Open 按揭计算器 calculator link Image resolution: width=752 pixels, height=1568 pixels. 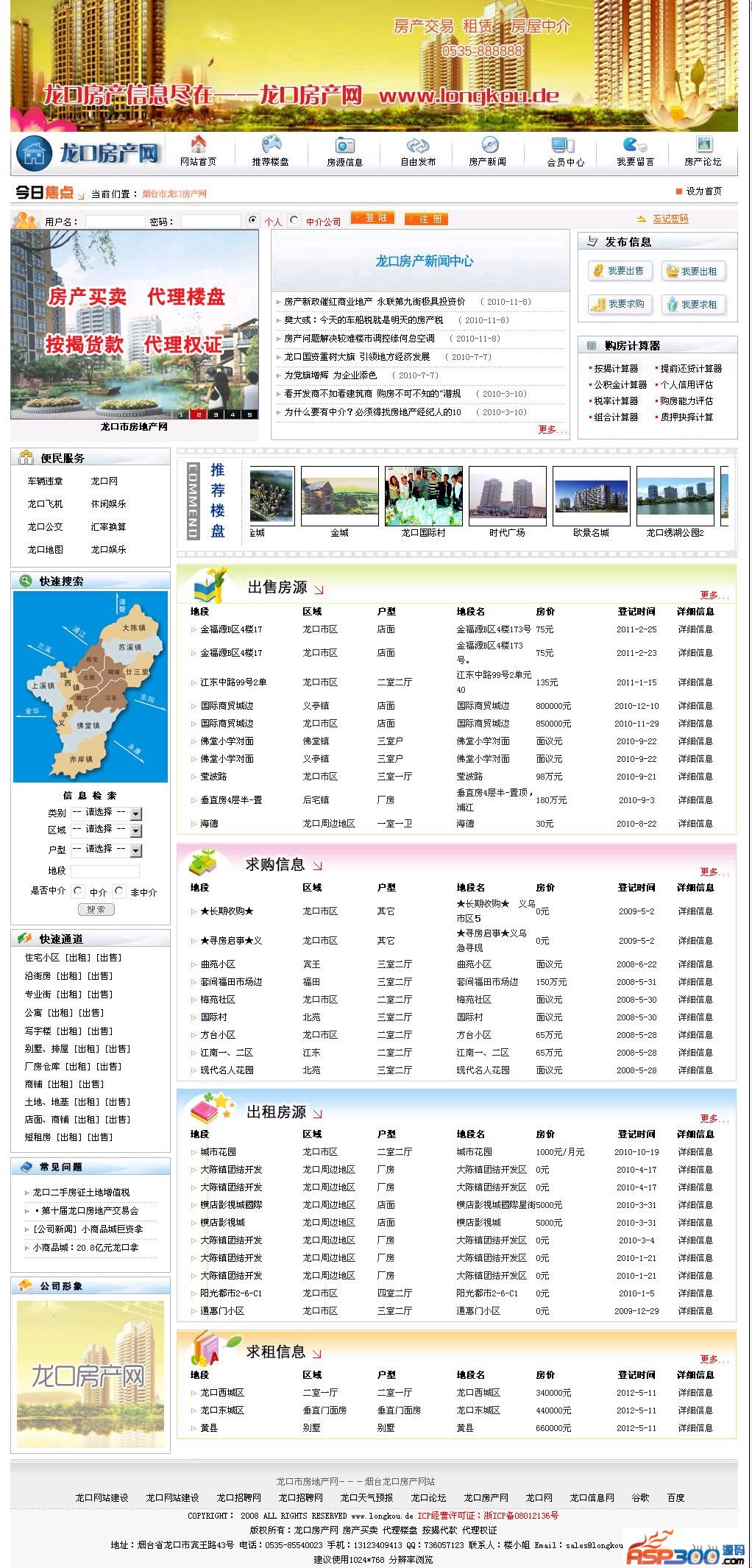pos(616,369)
